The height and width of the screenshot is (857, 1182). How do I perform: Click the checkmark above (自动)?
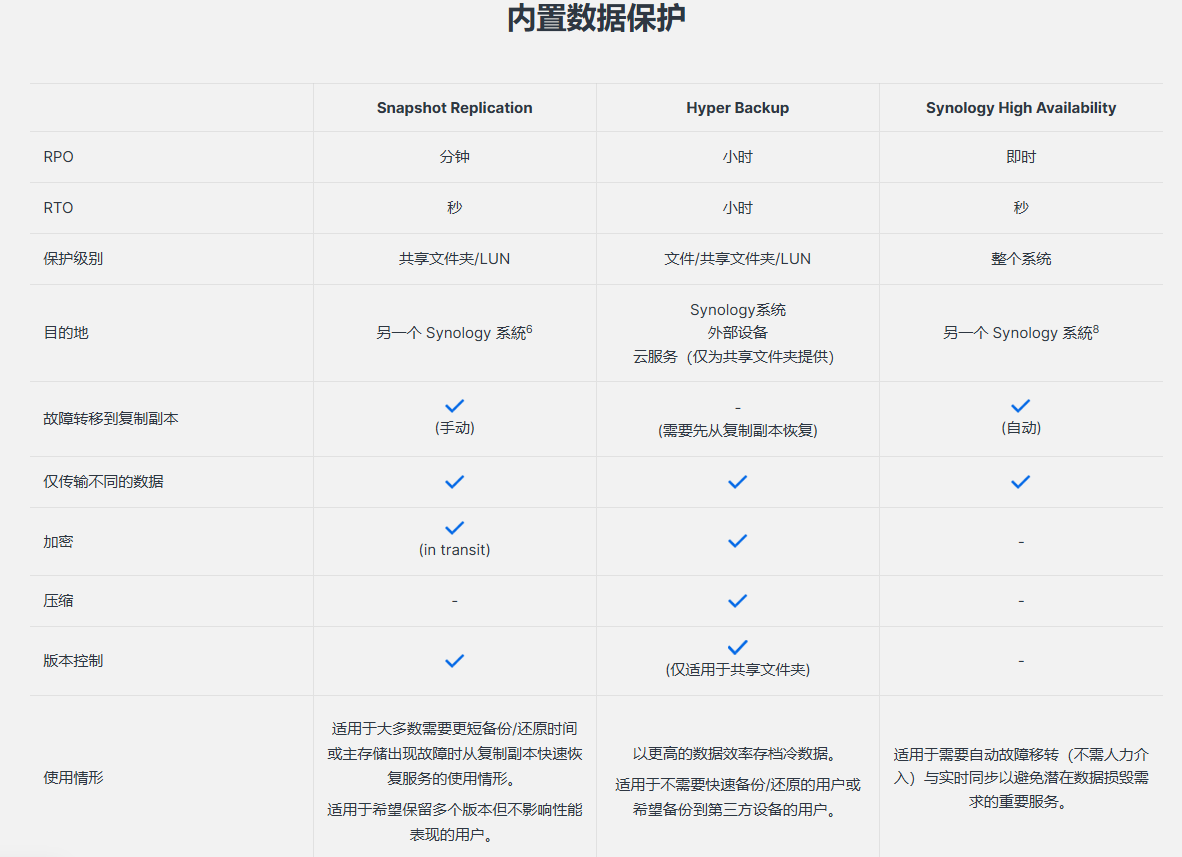1021,406
